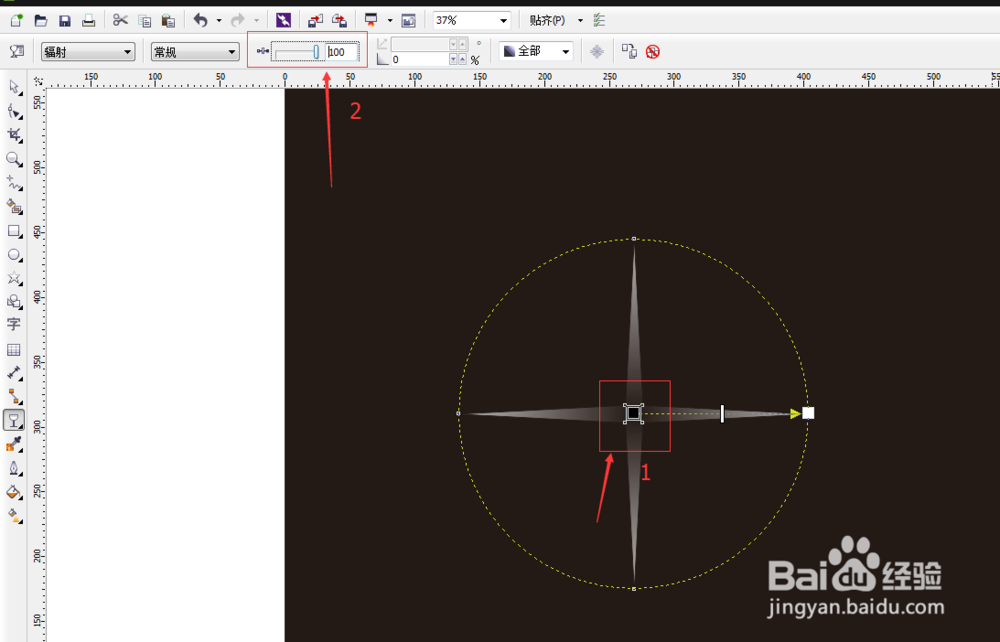Image resolution: width=1000 pixels, height=642 pixels.
Task: Select the Text tool (字)
Action: (14, 325)
